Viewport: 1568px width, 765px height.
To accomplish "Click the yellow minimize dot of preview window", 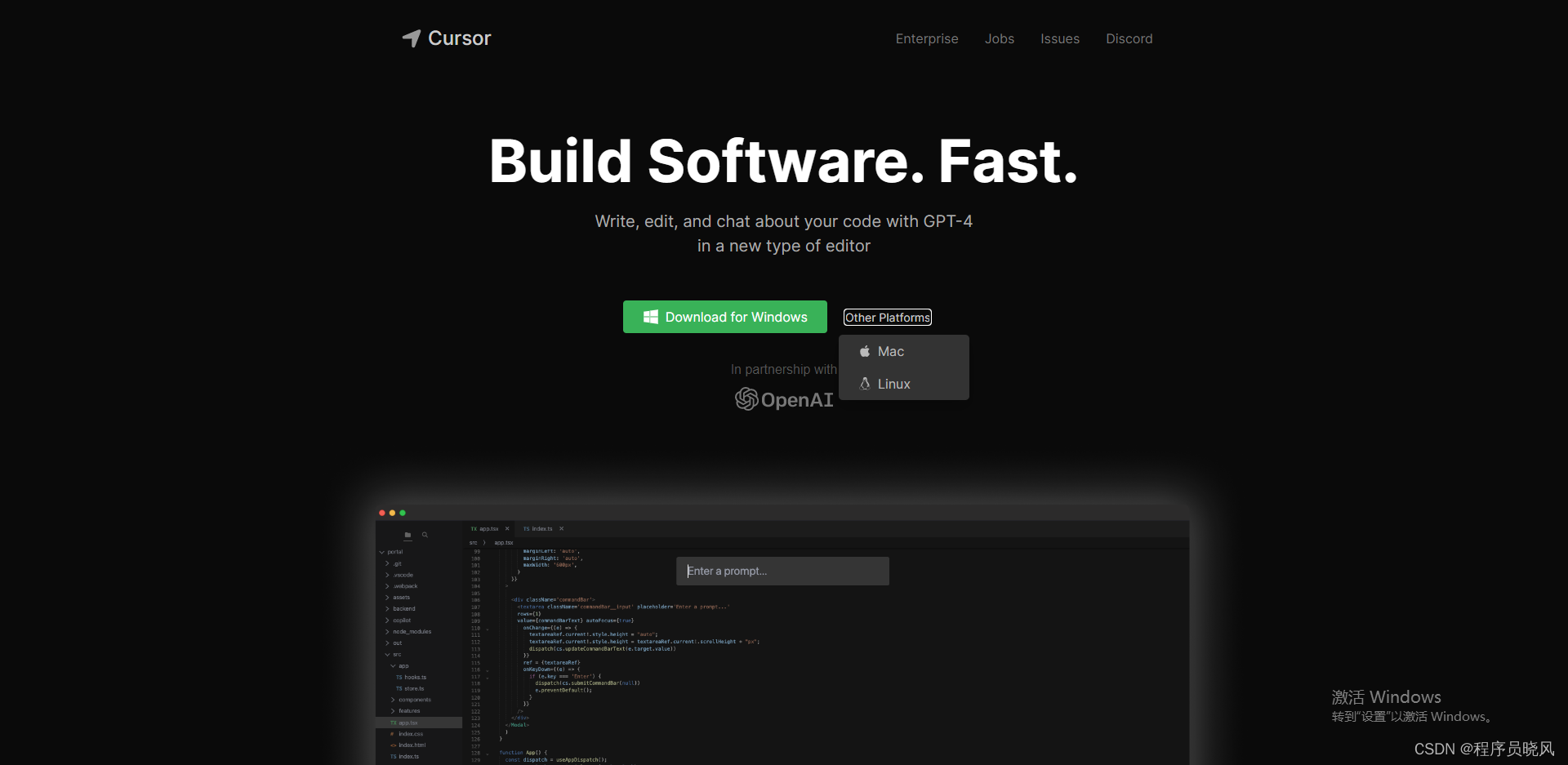I will 392,513.
